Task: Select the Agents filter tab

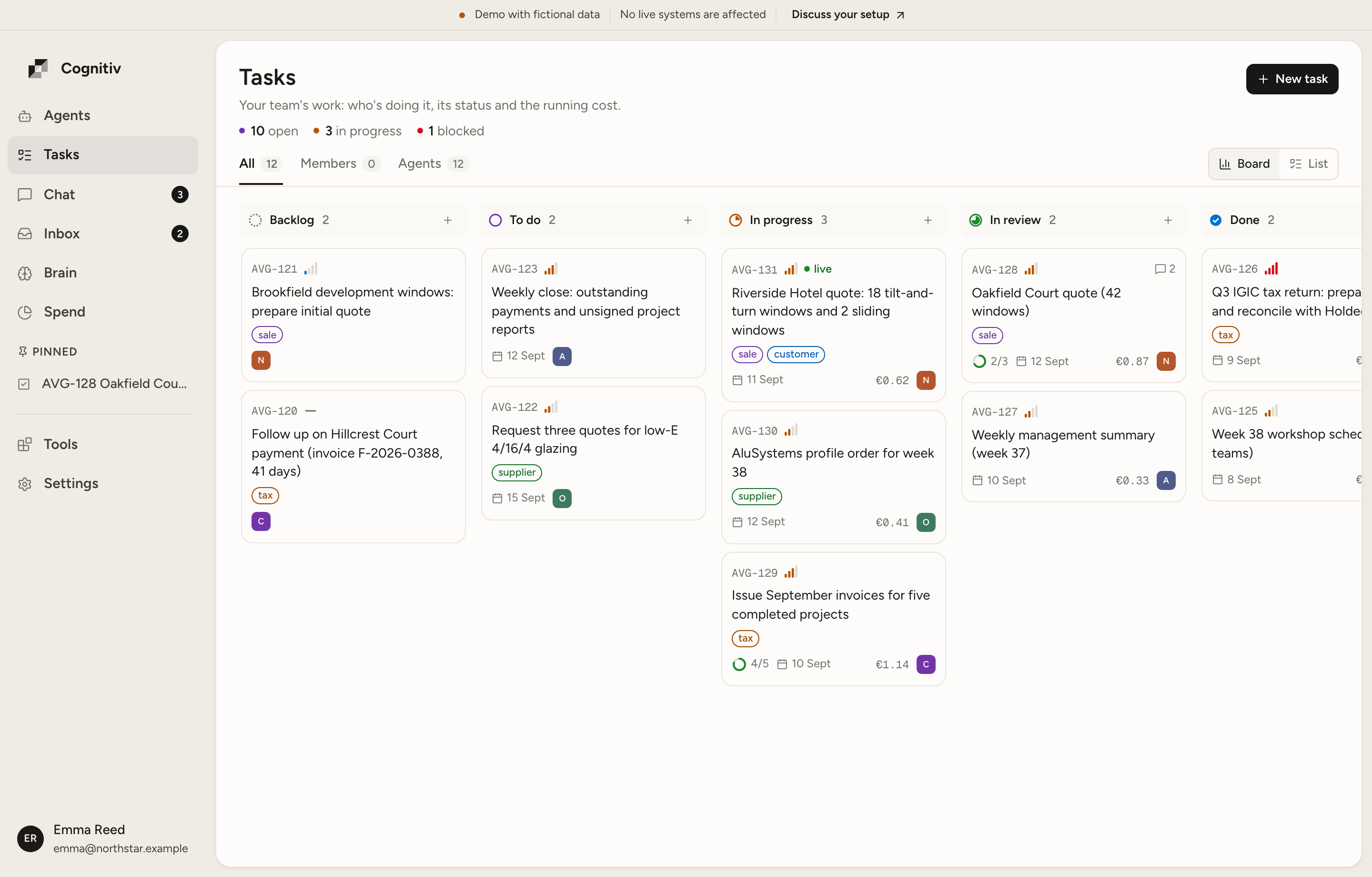Action: click(433, 163)
